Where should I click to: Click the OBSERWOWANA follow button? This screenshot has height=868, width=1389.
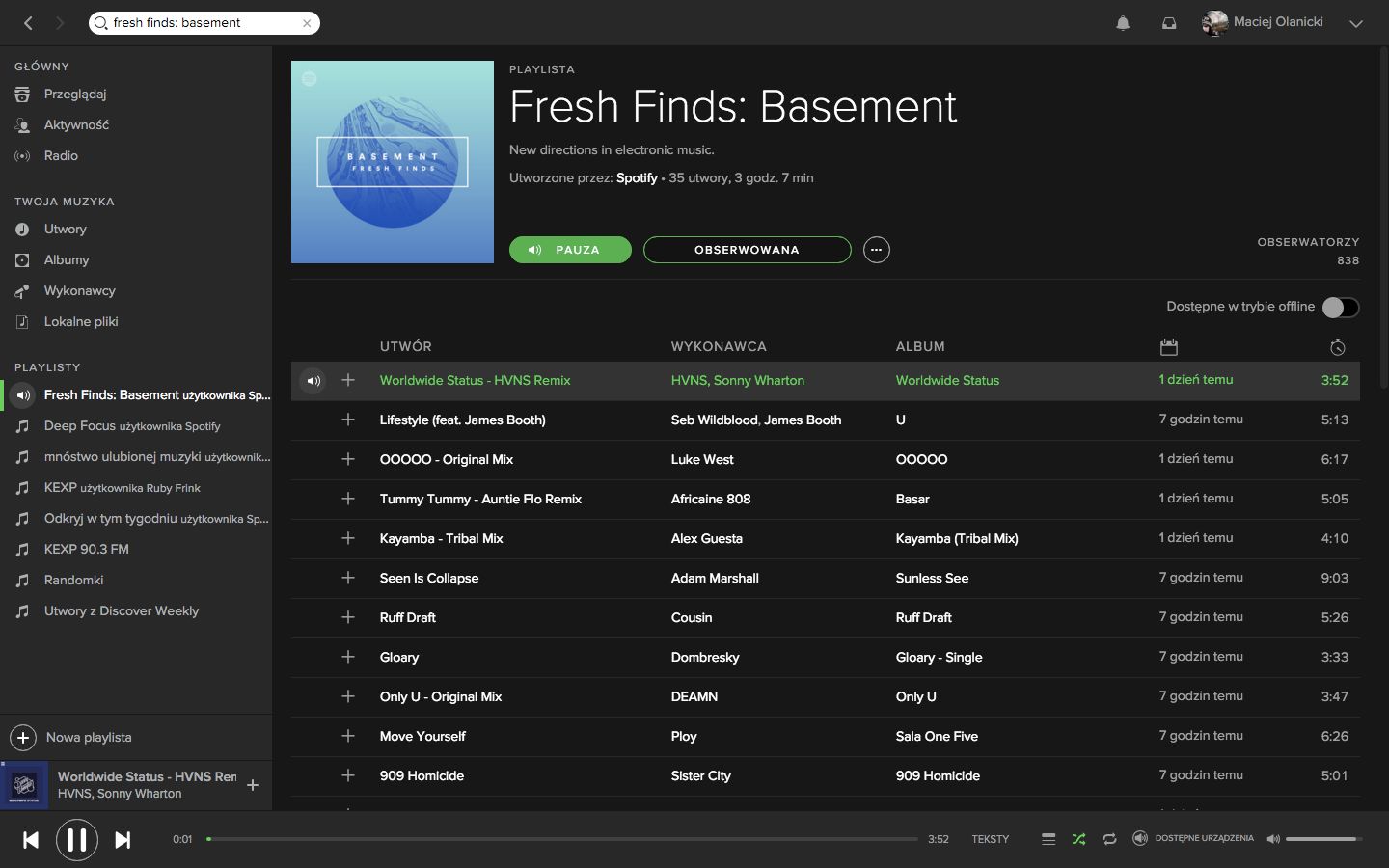point(748,250)
